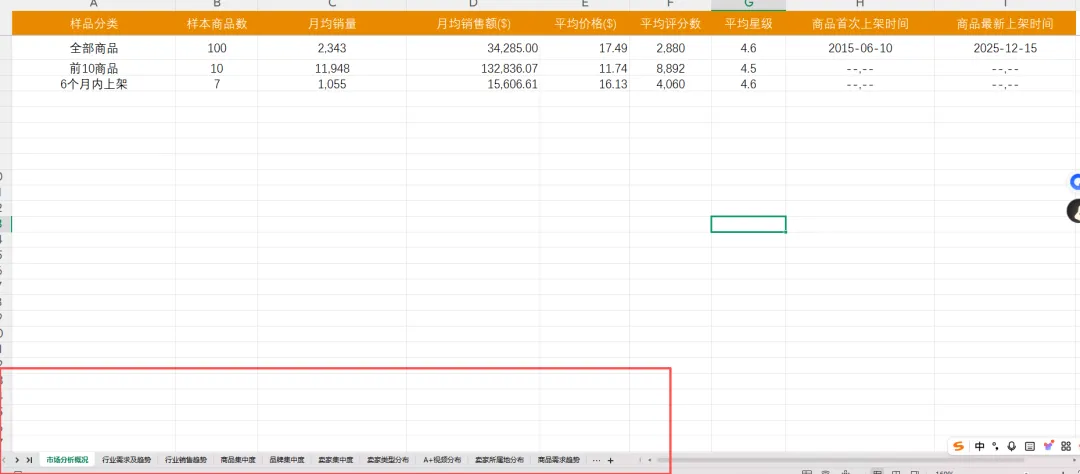Select cell 全部商品
This screenshot has width=1080, height=474.
coord(94,48)
